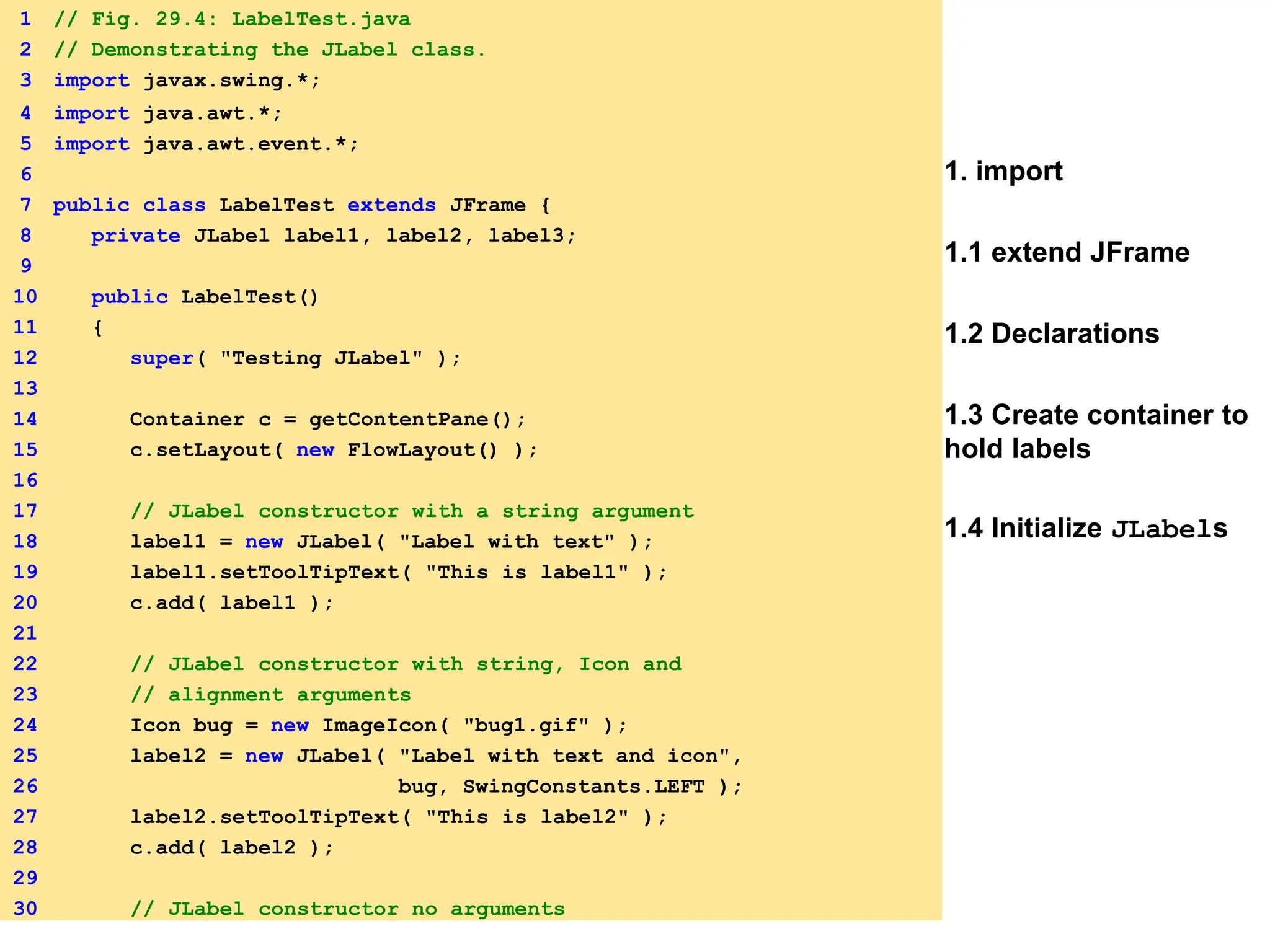Click comment 'JLabel constructor with a string argument'
The height and width of the screenshot is (952, 1270).
point(431,511)
